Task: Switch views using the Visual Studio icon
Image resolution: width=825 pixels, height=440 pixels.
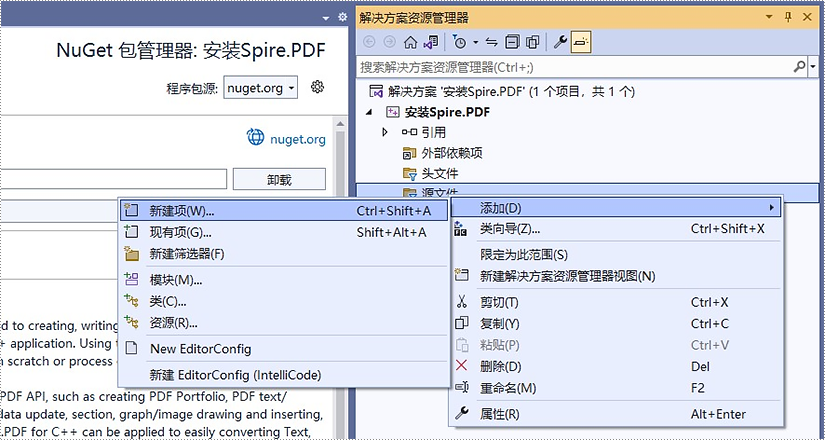Action: 431,42
